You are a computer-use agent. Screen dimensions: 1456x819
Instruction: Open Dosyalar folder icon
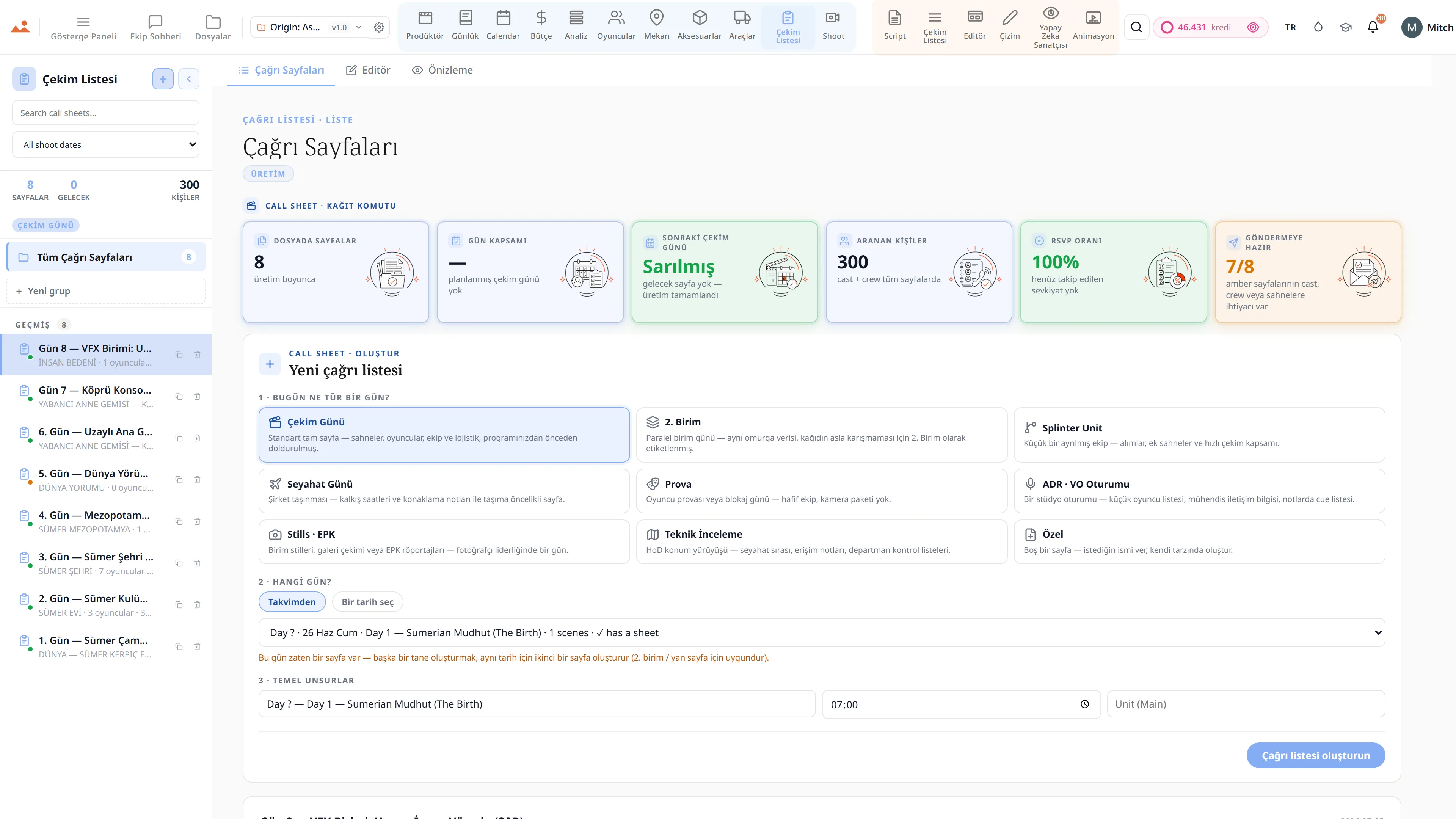pos(212,28)
